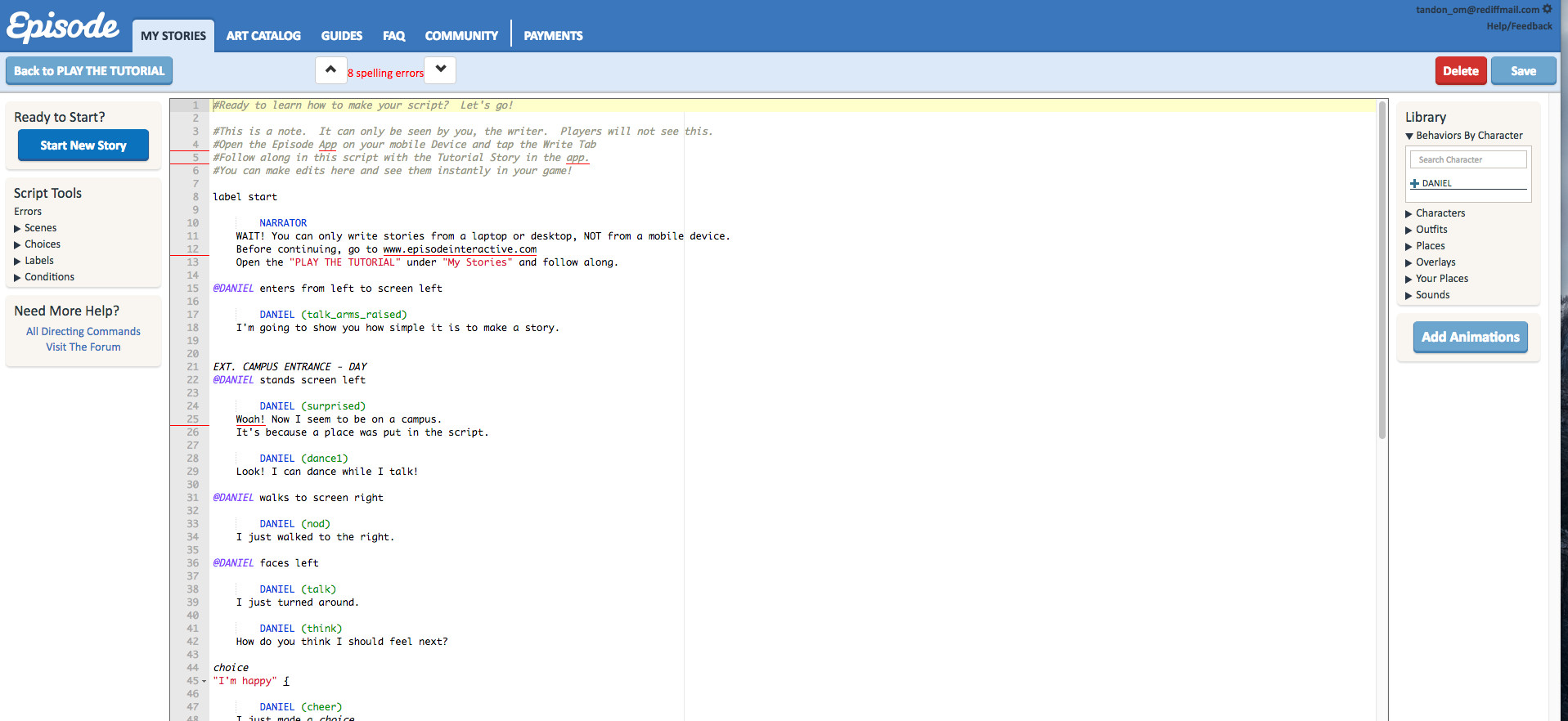1568x721 pixels.
Task: Click '@DANIEL faces left' line
Action: tap(266, 563)
